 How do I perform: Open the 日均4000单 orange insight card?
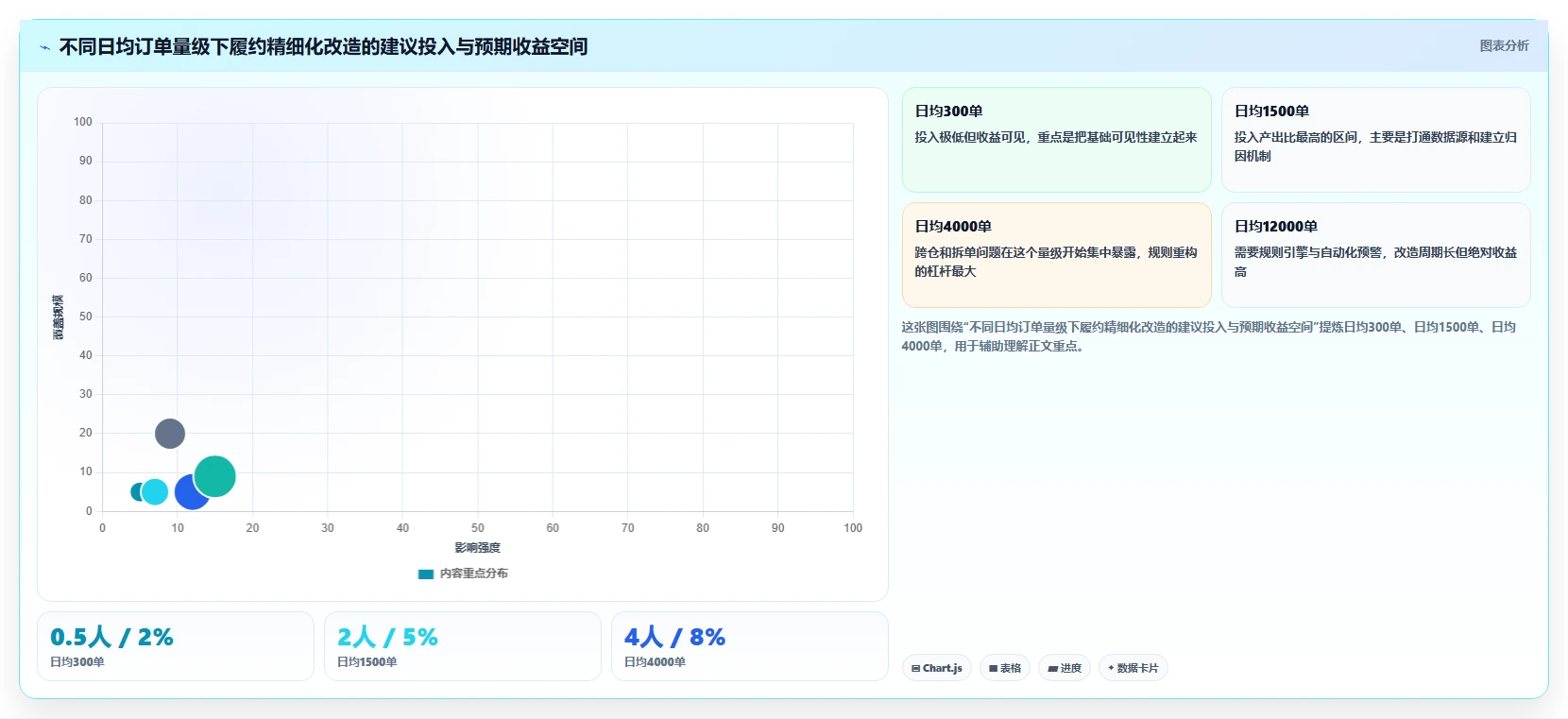(1057, 255)
